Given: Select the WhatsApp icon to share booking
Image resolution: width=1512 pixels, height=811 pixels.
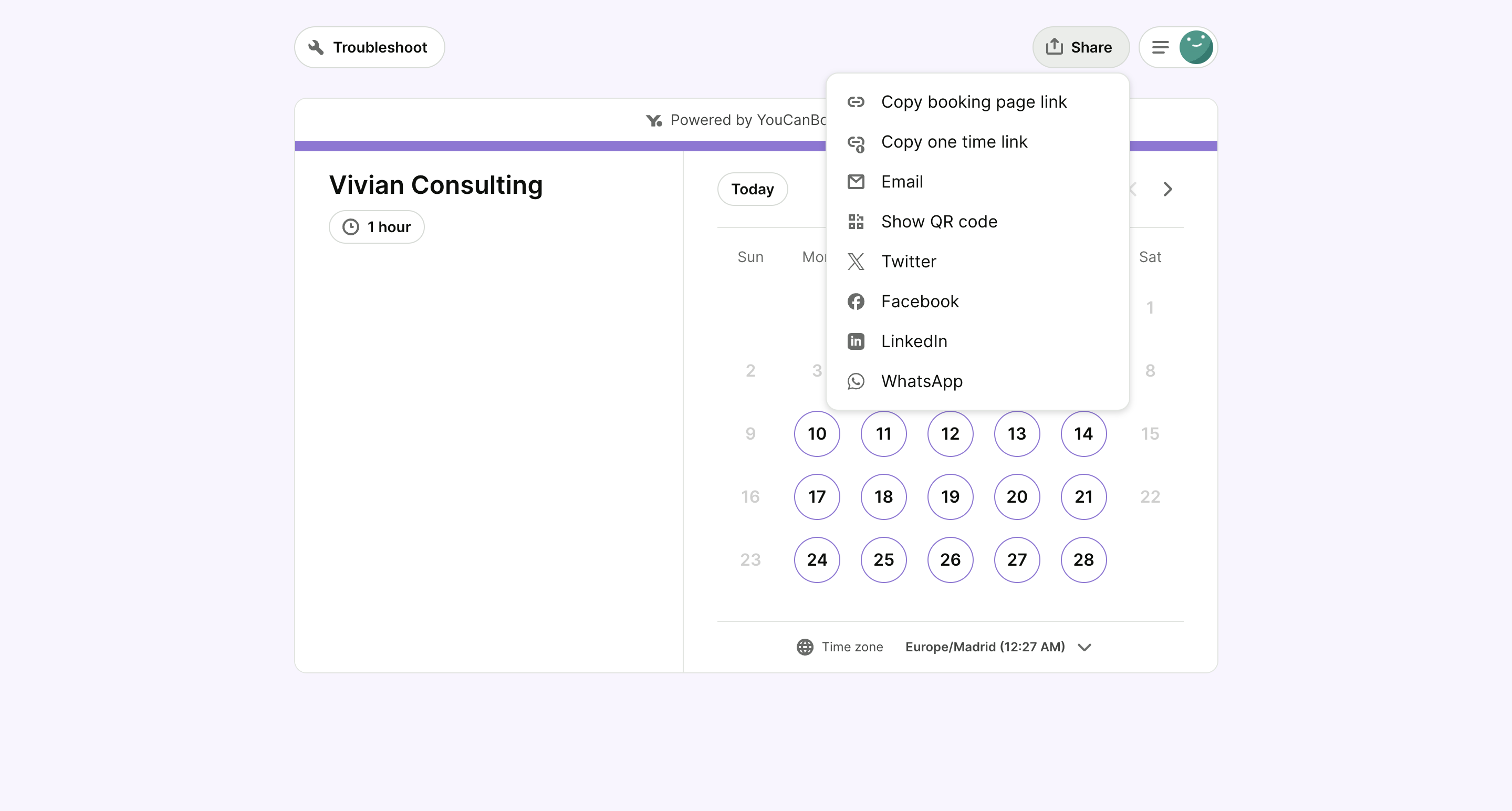Looking at the screenshot, I should click(x=857, y=381).
